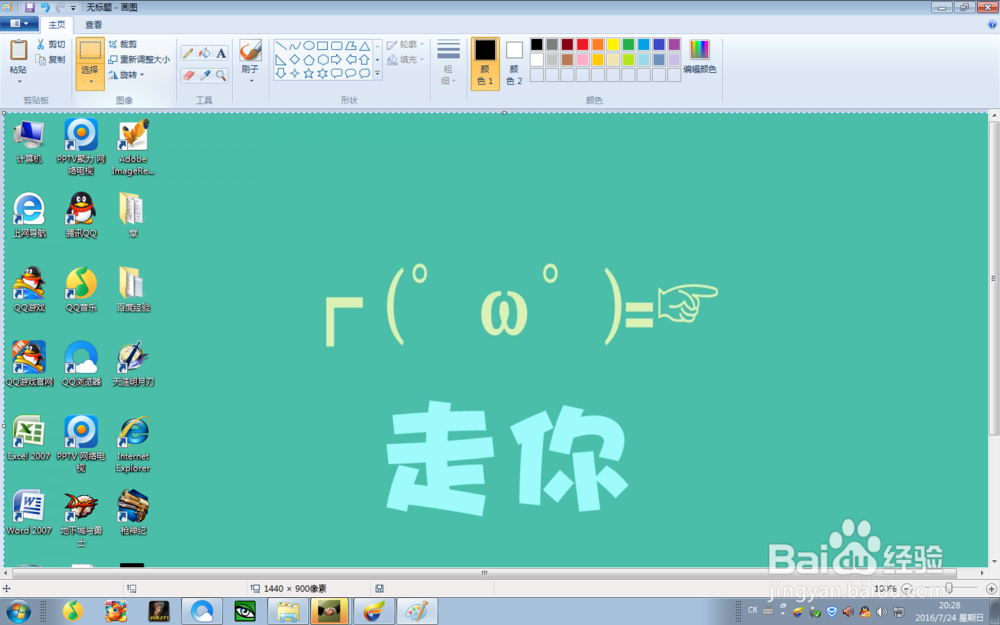Select the Eraser tool
Image resolution: width=1000 pixels, height=625 pixels.
coord(188,75)
